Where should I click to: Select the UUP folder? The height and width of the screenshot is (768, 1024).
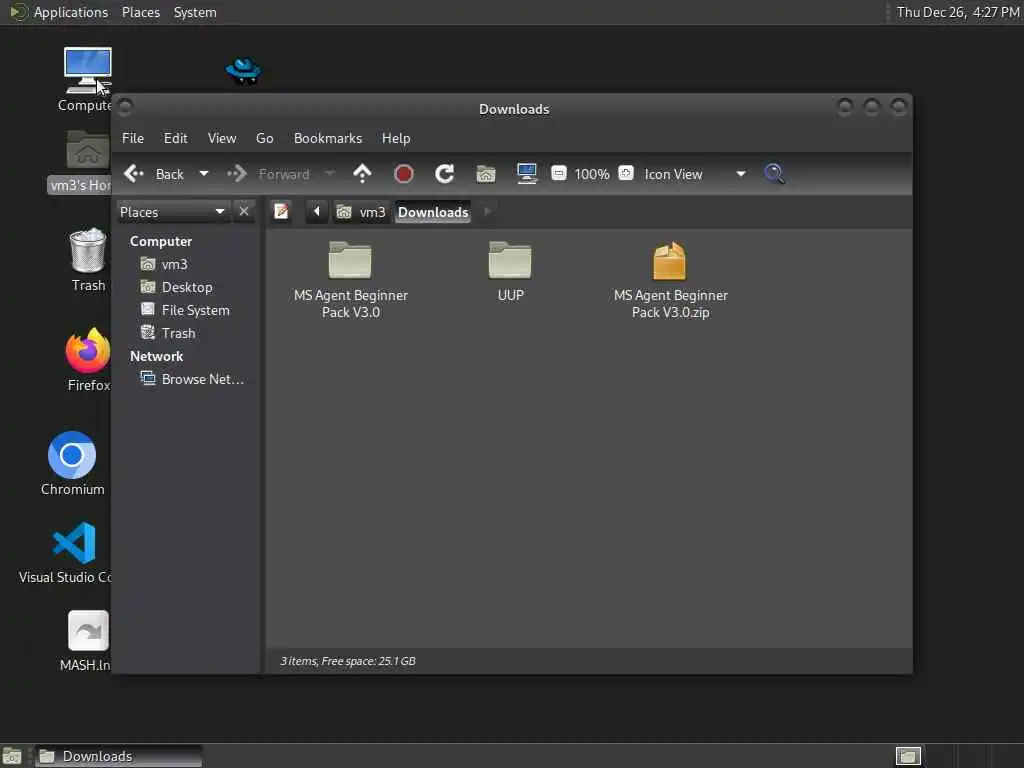pyautogui.click(x=510, y=271)
